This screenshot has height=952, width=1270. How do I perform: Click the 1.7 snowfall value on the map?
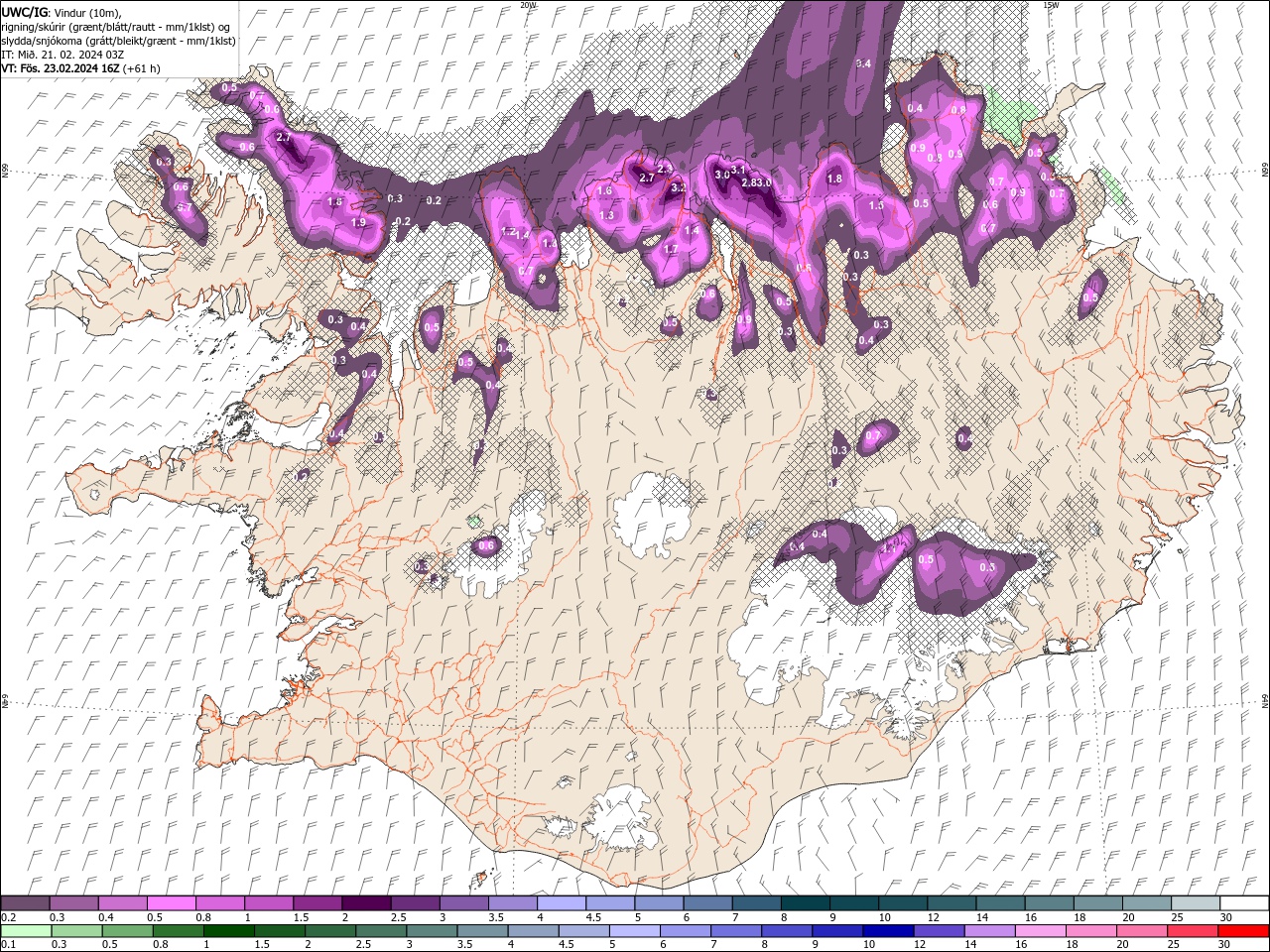[671, 249]
